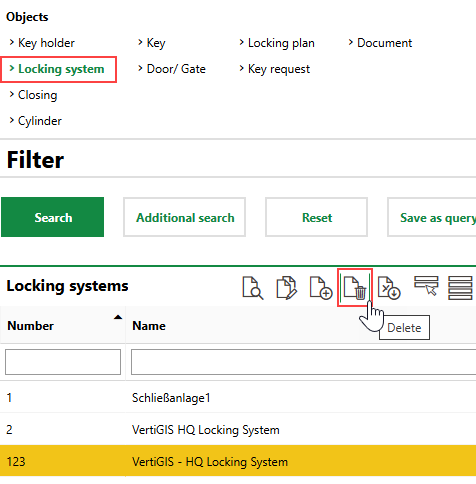Click the Number filter input field
476x484 pixels.
tap(63, 362)
